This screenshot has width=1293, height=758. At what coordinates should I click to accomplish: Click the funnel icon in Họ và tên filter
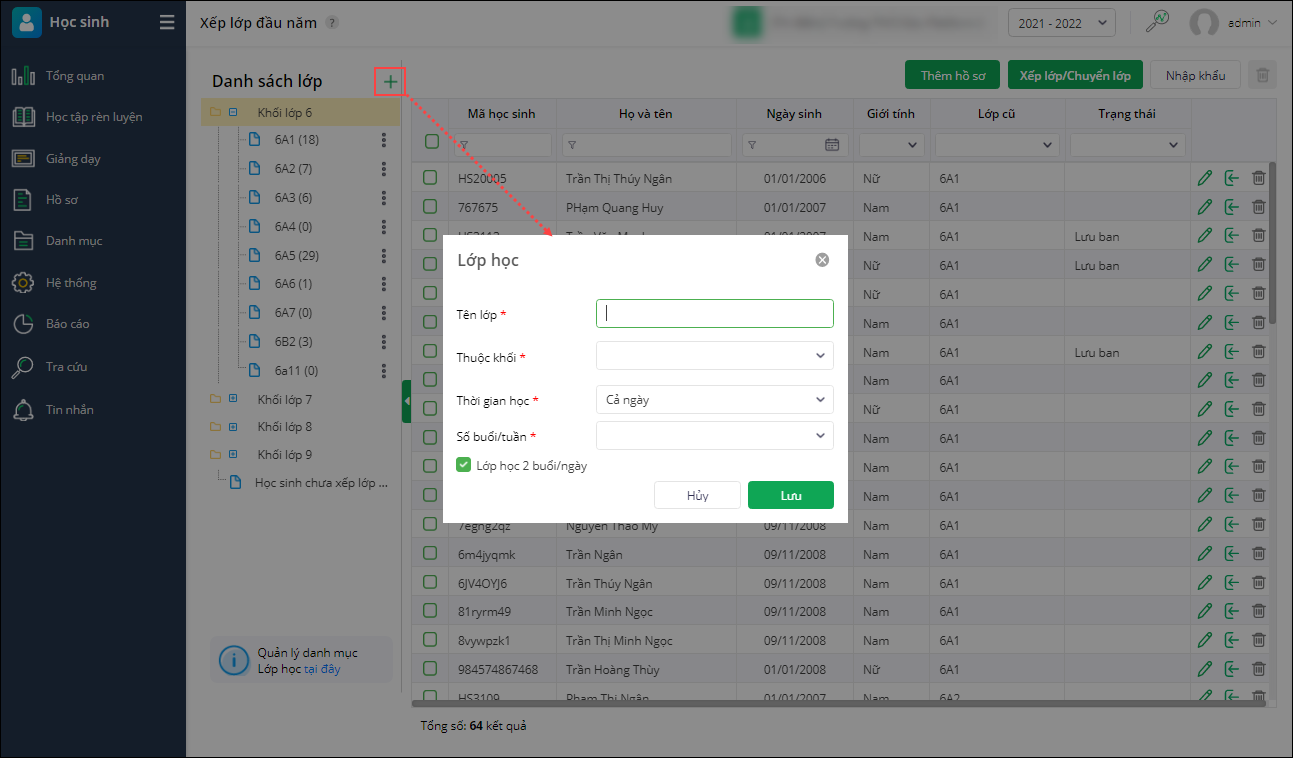click(571, 145)
